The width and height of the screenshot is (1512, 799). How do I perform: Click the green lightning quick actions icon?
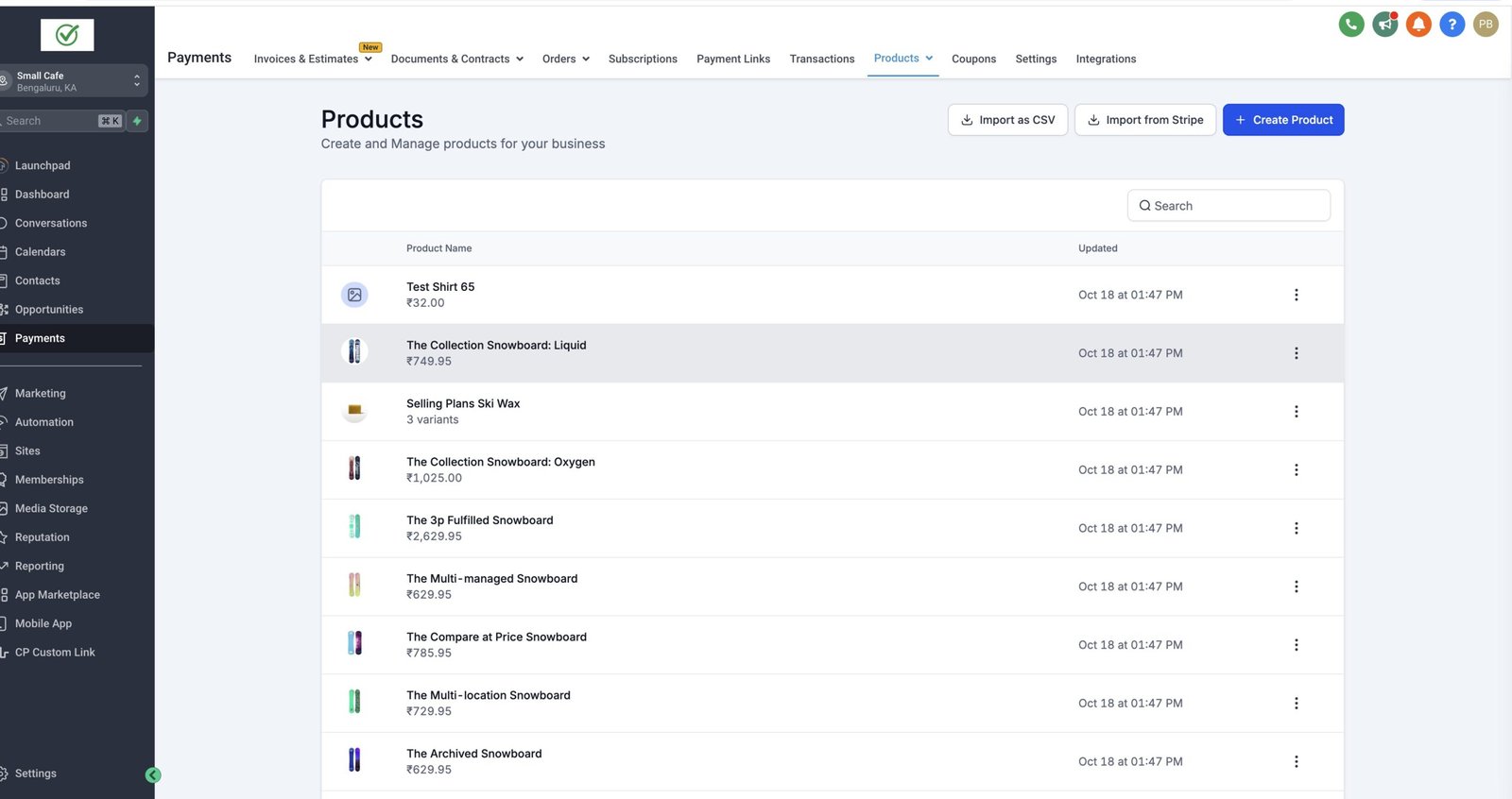coord(137,121)
